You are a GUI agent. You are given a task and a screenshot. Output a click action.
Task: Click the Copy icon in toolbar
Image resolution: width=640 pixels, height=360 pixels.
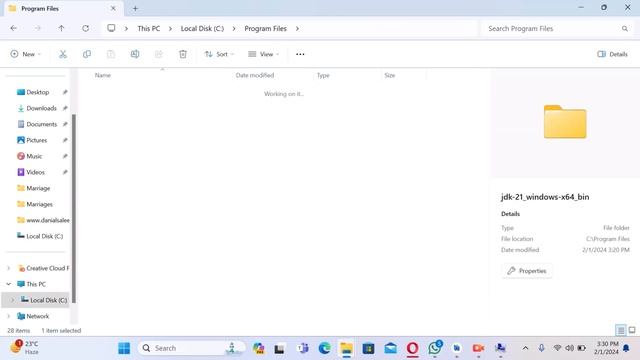pyautogui.click(x=87, y=54)
